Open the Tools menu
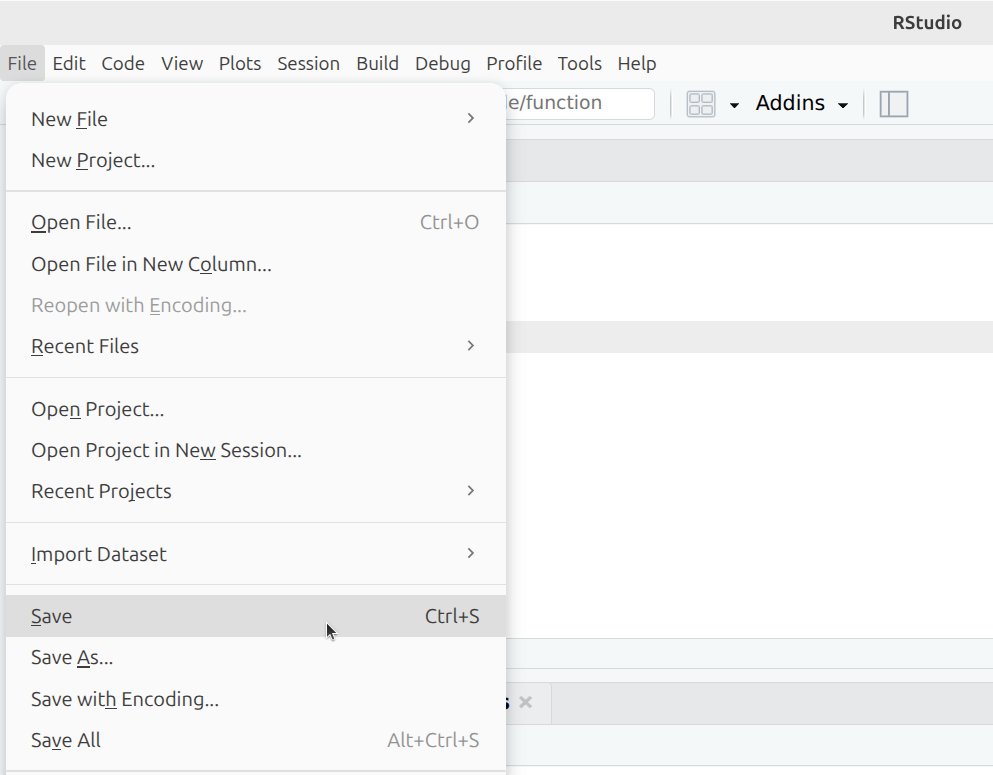Screen dimensions: 993x775 click(x=579, y=63)
